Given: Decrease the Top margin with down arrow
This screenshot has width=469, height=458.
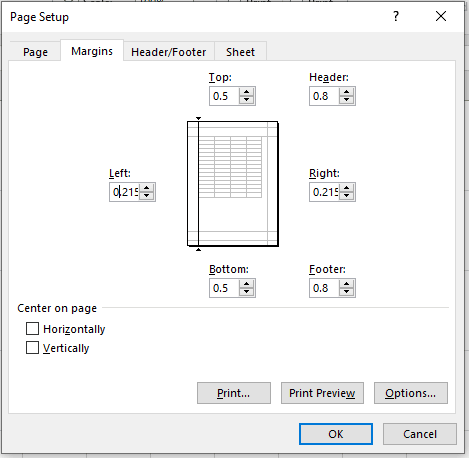Looking at the screenshot, I should point(246,100).
